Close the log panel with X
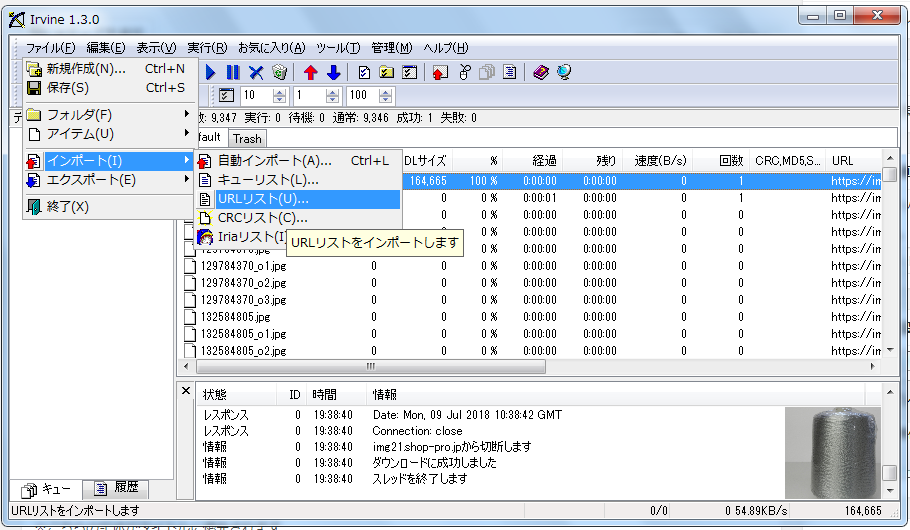The image size is (910, 530). [x=186, y=391]
